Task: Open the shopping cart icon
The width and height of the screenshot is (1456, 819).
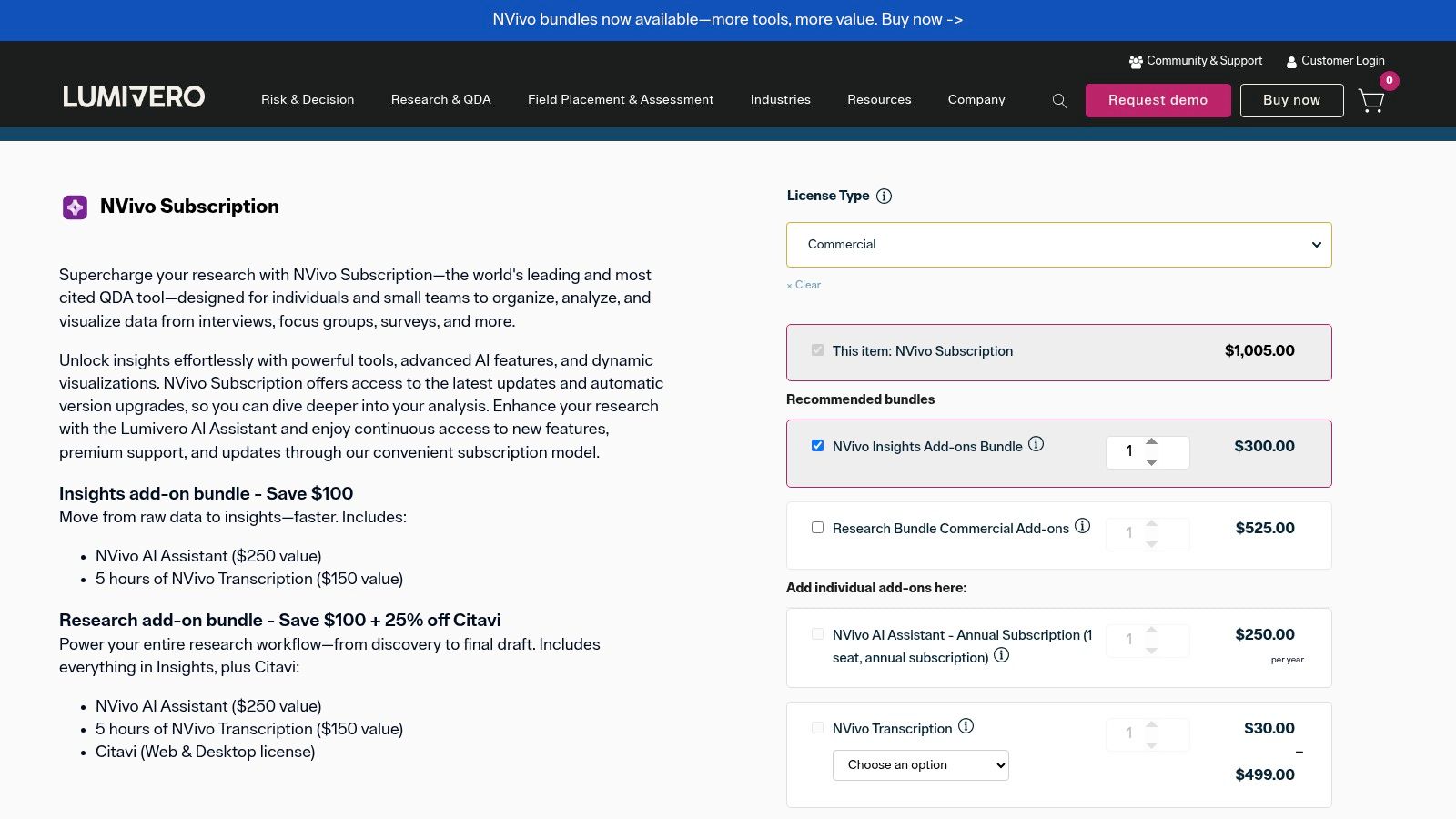Action: (x=1370, y=100)
